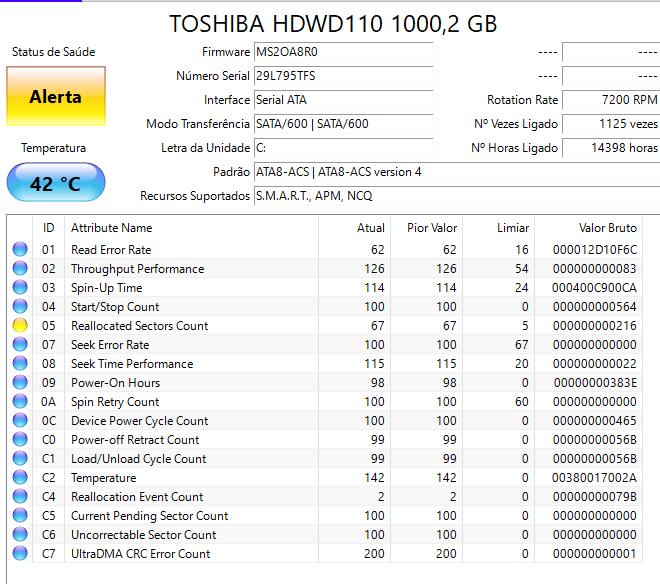
Task: Click the 42 °C temperature indicator
Action: click(56, 183)
